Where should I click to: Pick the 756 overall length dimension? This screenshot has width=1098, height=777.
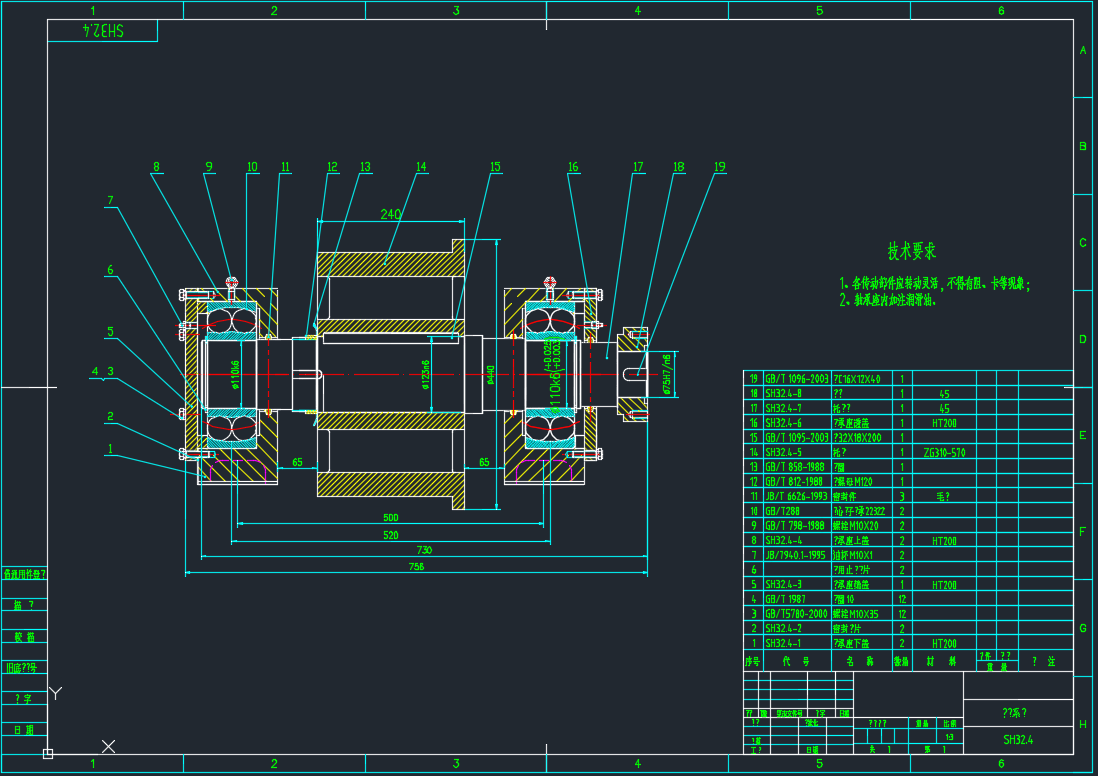tap(416, 567)
